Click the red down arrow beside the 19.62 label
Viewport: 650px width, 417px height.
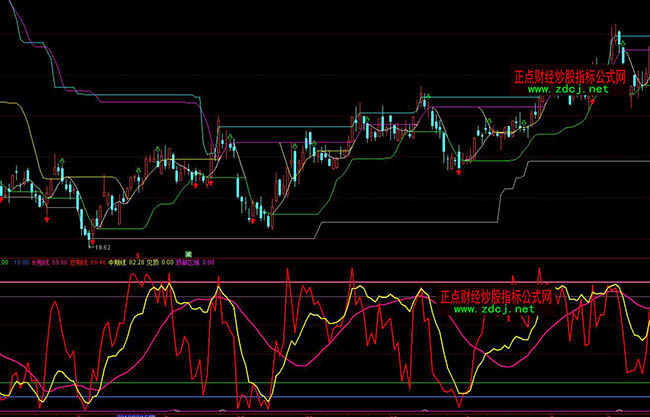[92, 241]
